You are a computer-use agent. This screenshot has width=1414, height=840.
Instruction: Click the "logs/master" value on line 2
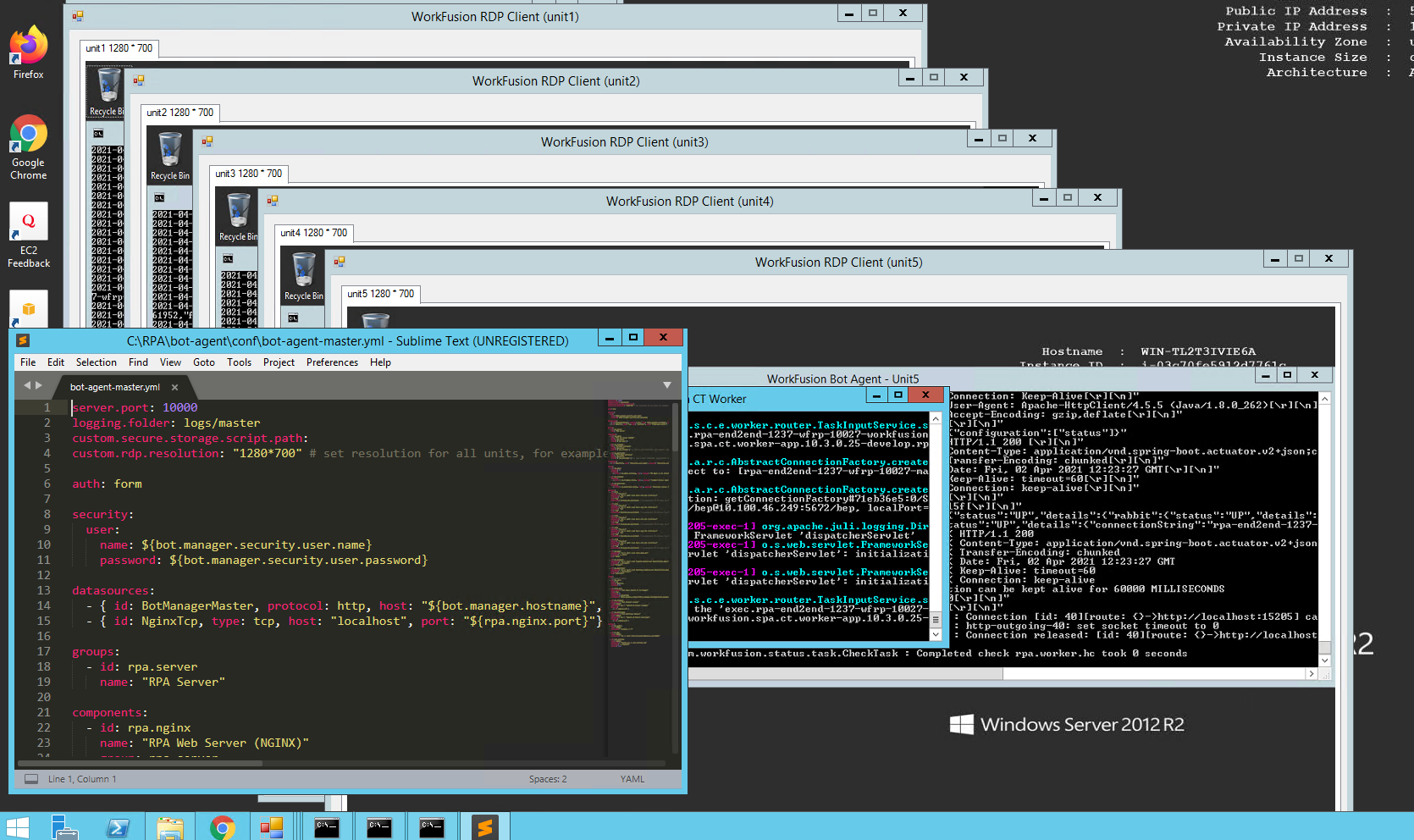coord(222,423)
